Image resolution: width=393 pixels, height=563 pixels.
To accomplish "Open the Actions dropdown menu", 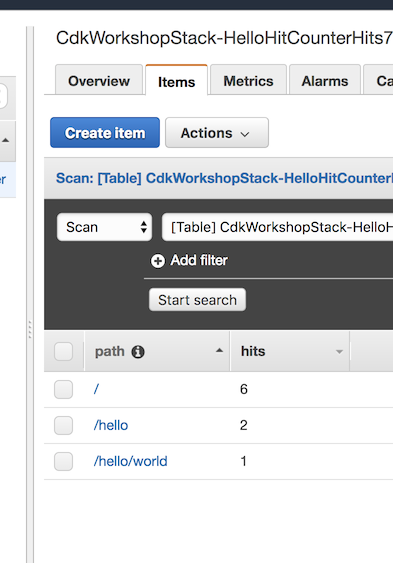I will click(x=217, y=133).
